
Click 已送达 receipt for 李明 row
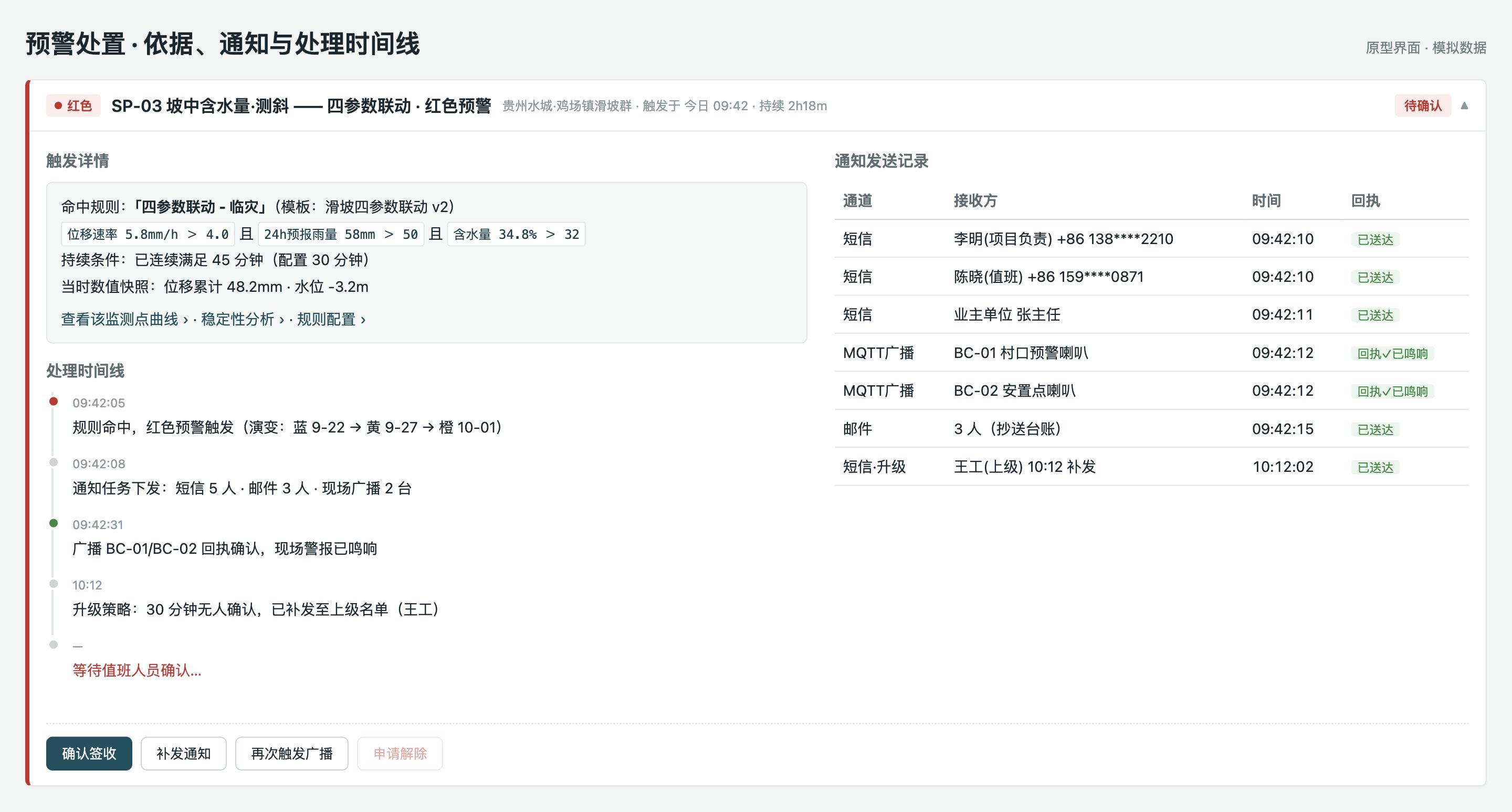point(1375,239)
